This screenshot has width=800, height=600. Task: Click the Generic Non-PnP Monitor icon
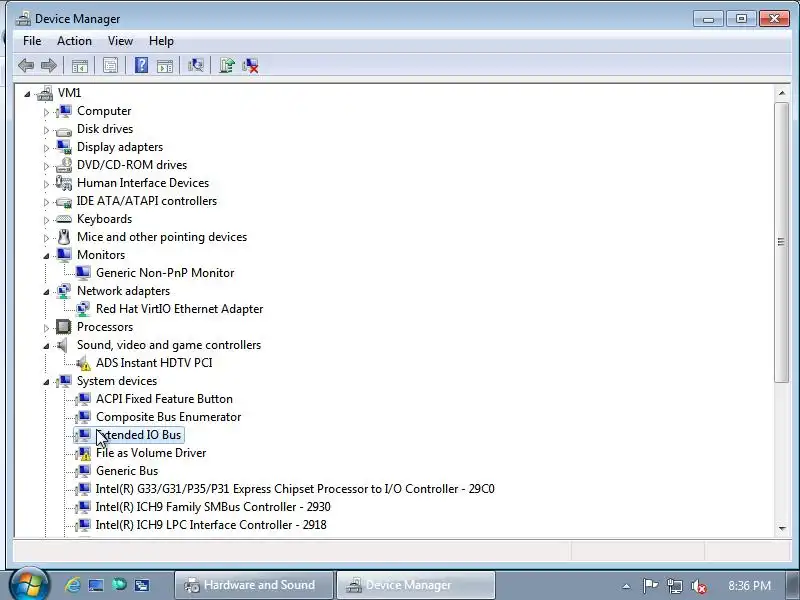pyautogui.click(x=83, y=273)
